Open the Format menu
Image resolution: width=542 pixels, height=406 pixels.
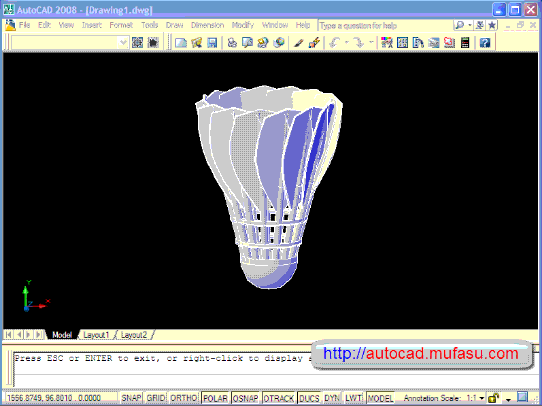coord(121,25)
